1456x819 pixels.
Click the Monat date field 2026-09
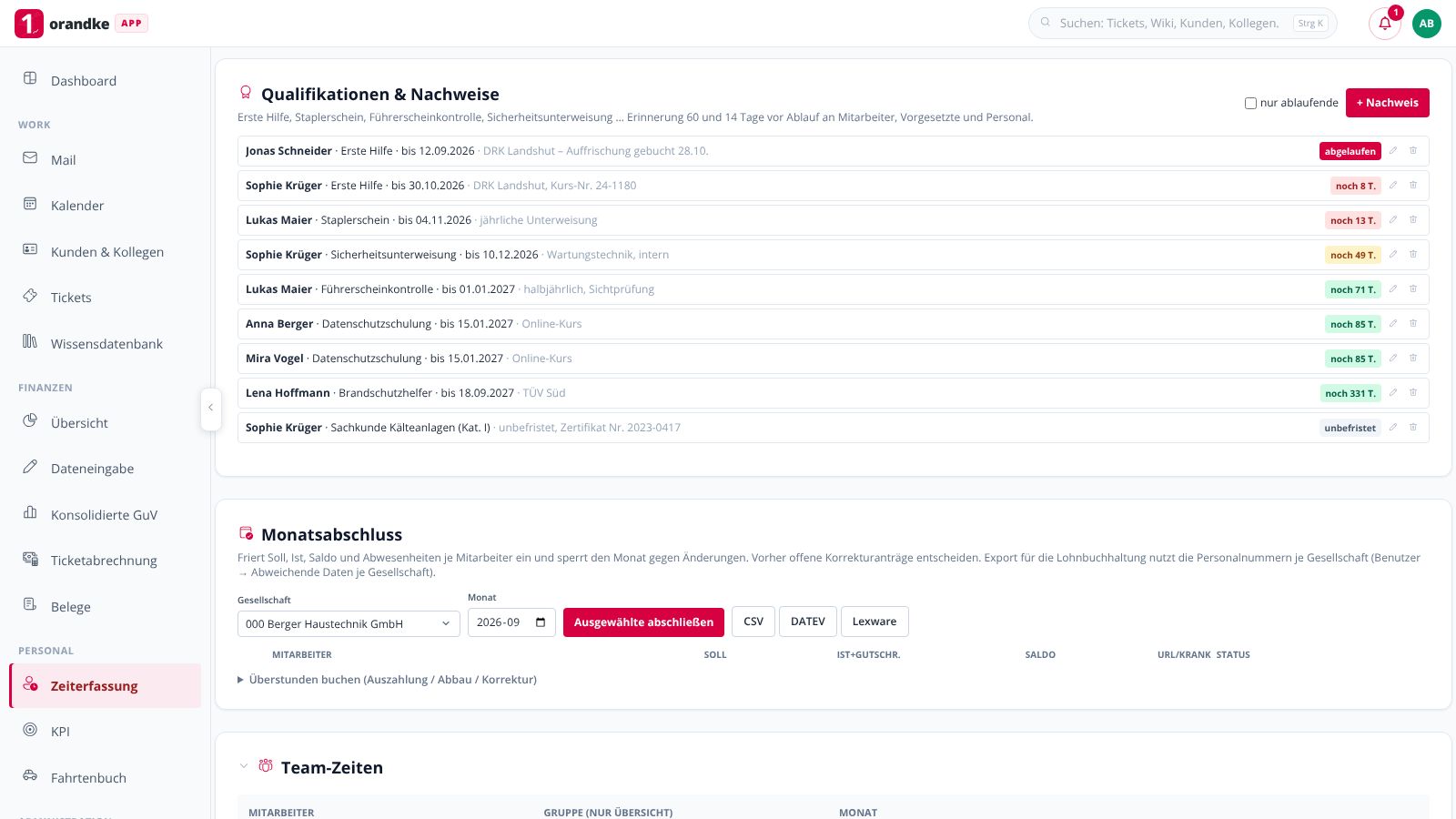pyautogui.click(x=511, y=622)
